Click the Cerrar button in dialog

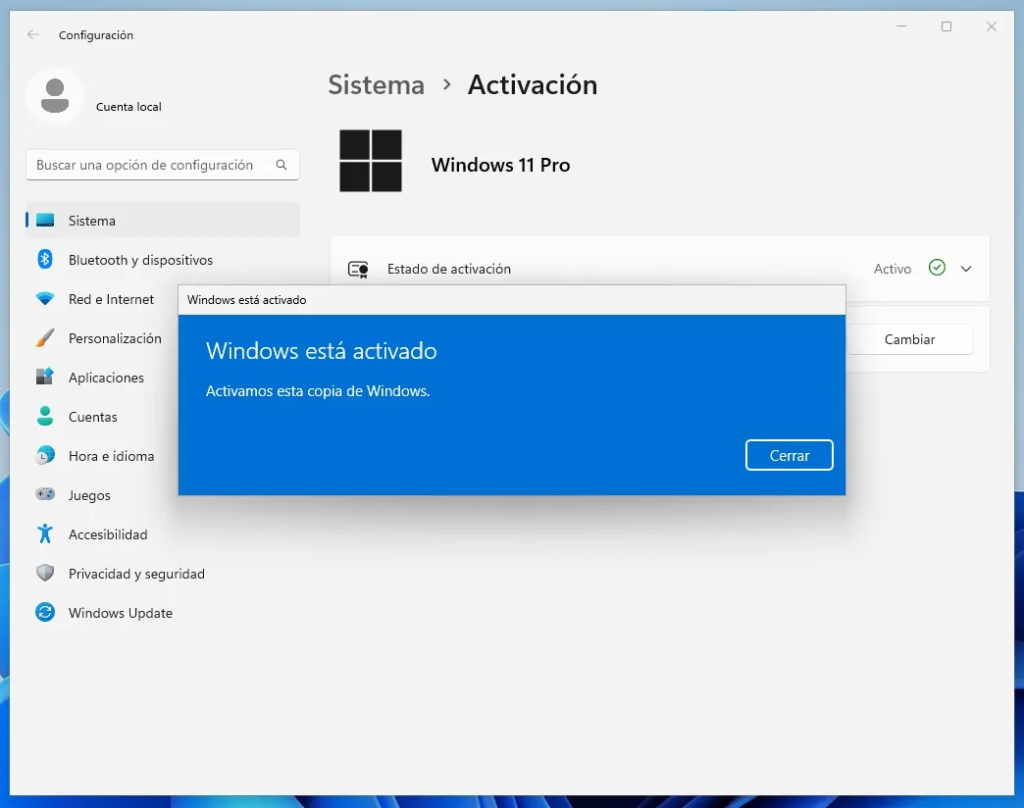pos(789,455)
